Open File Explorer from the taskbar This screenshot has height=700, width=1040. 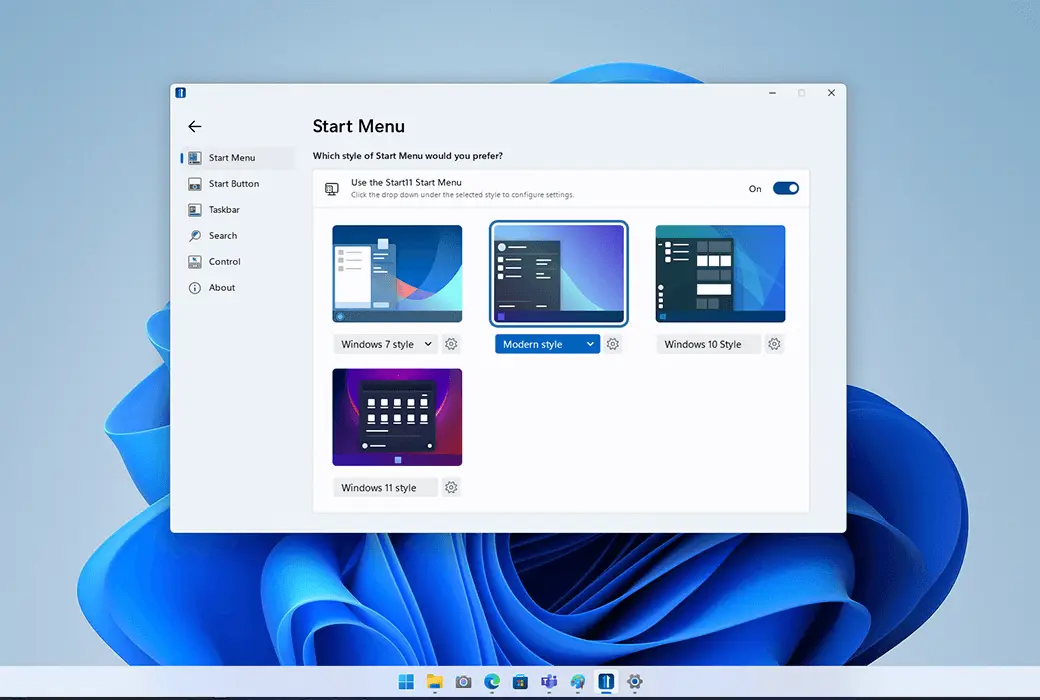click(x=434, y=681)
